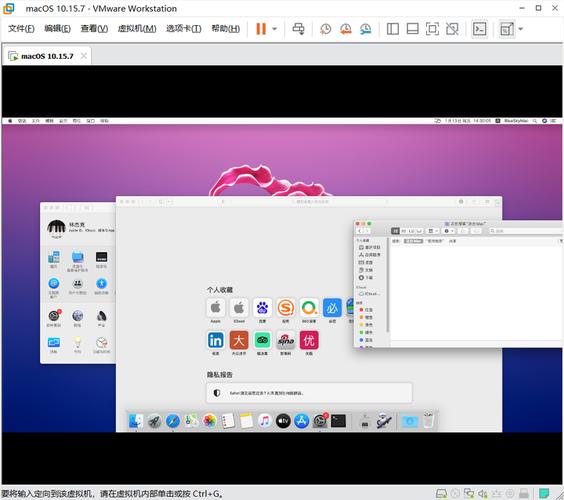Toggle the thumbnail bar panel icon
The image size is (564, 500).
[x=412, y=29]
